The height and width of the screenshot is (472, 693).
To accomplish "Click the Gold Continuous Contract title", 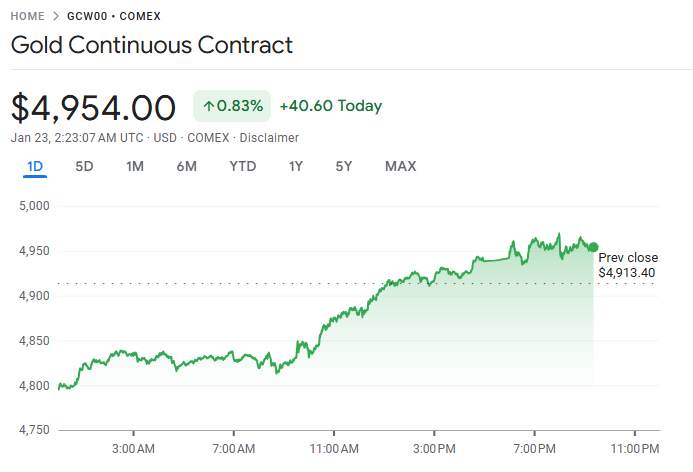I will (x=152, y=45).
